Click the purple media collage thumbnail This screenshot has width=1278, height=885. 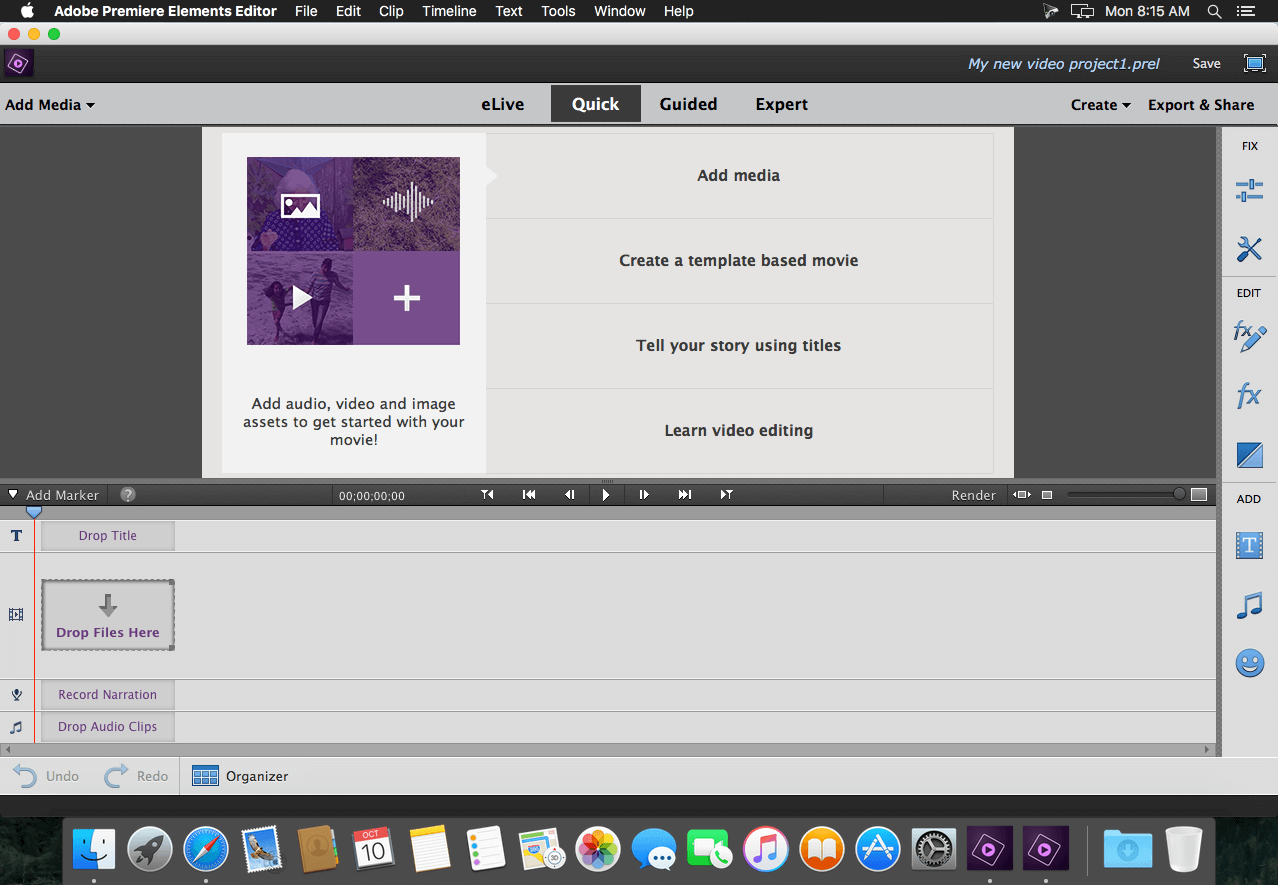(353, 251)
